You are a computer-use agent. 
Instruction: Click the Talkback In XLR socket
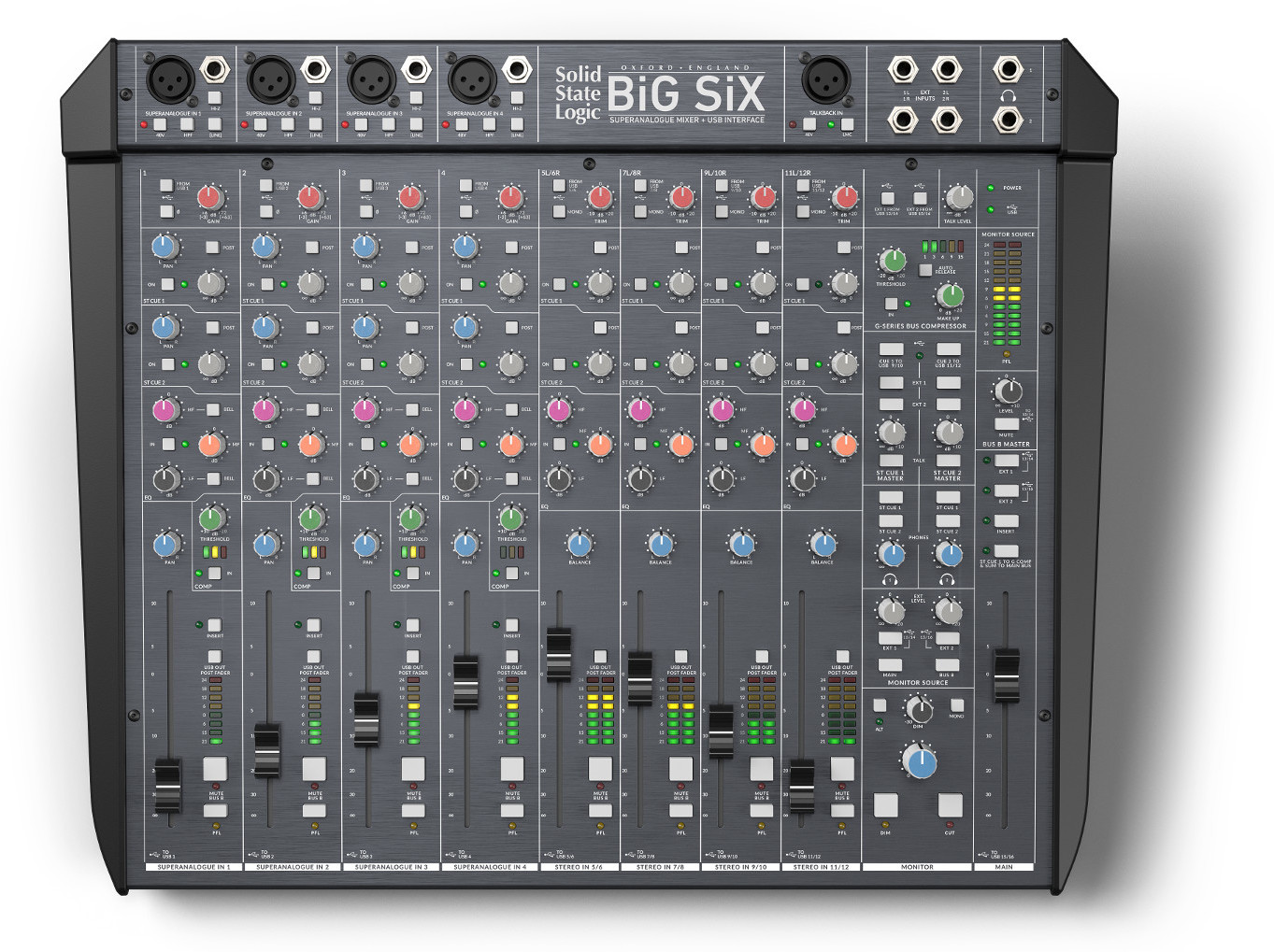click(826, 78)
